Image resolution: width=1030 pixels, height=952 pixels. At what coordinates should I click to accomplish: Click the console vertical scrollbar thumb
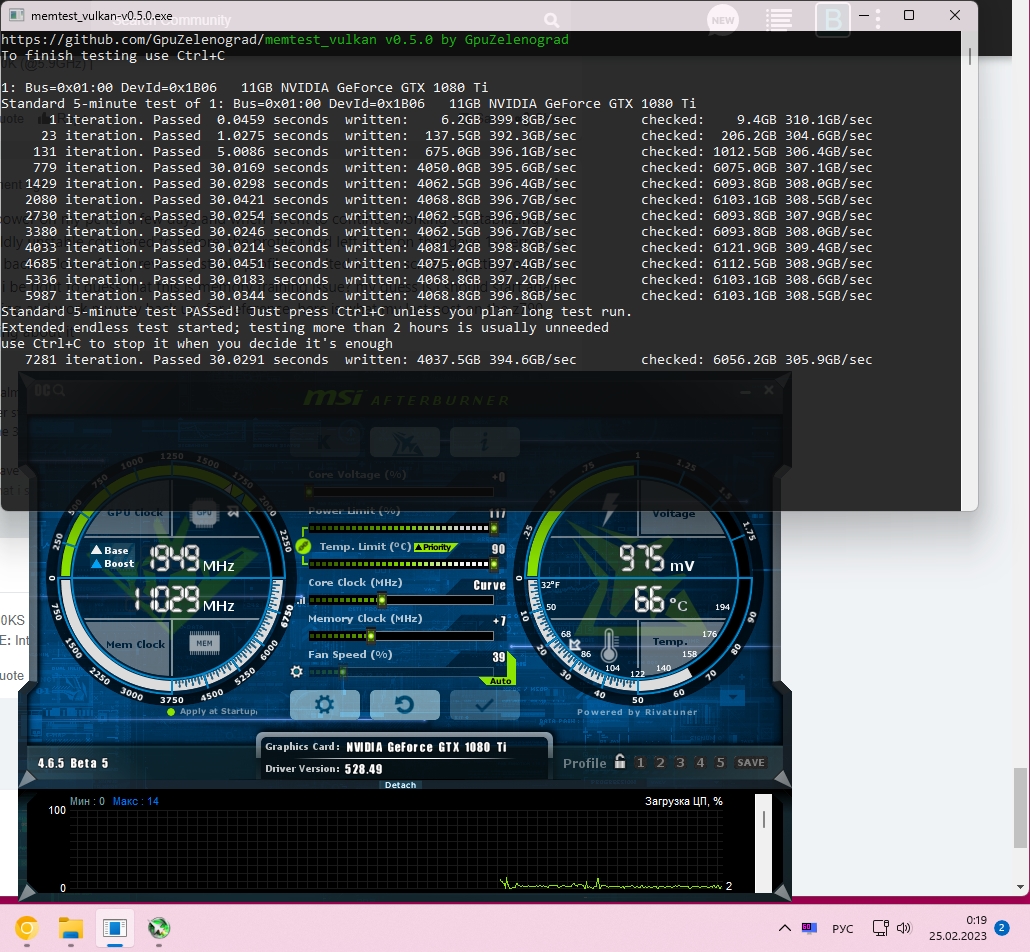[970, 56]
